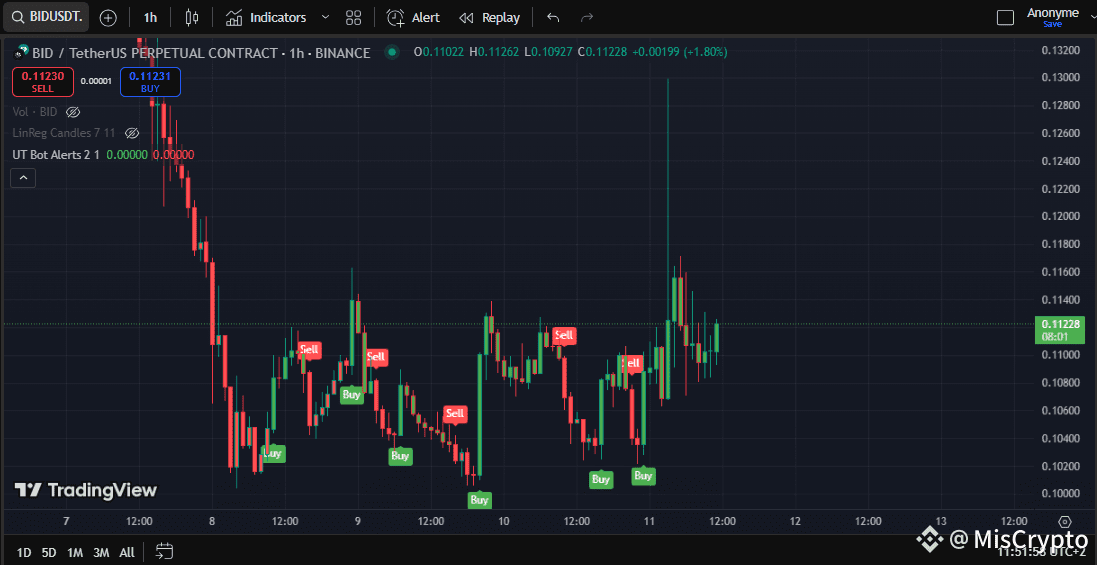Toggle visibility of Vol BID indicator

click(73, 112)
